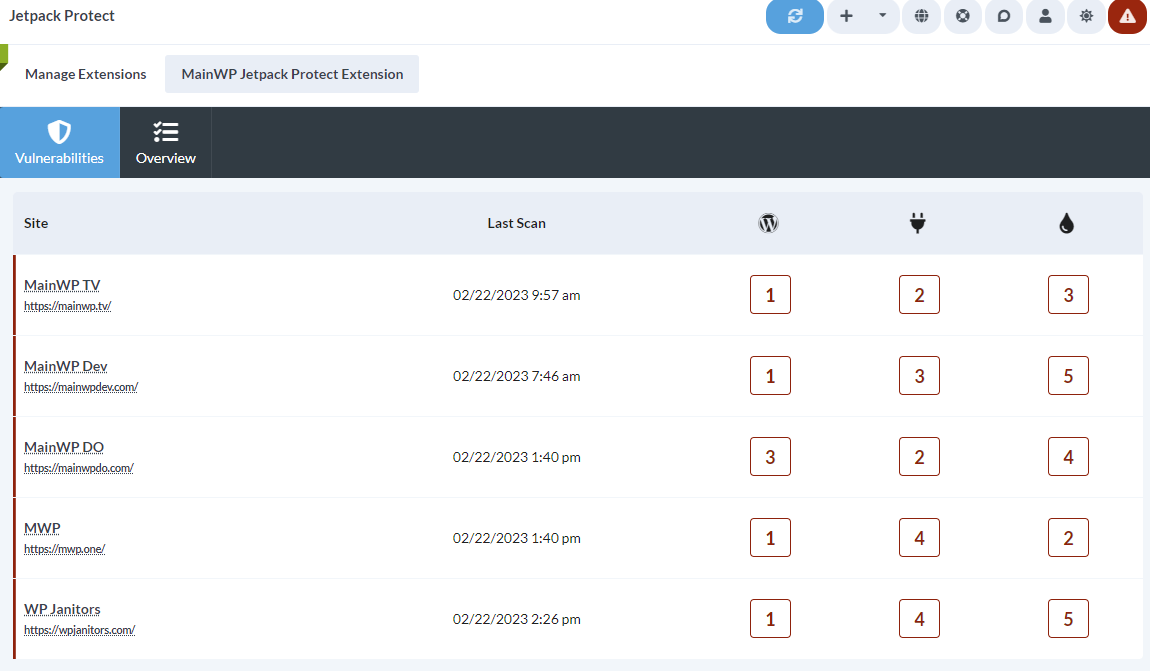Open the MainWP settings gear
The image size is (1150, 671).
[1086, 17]
